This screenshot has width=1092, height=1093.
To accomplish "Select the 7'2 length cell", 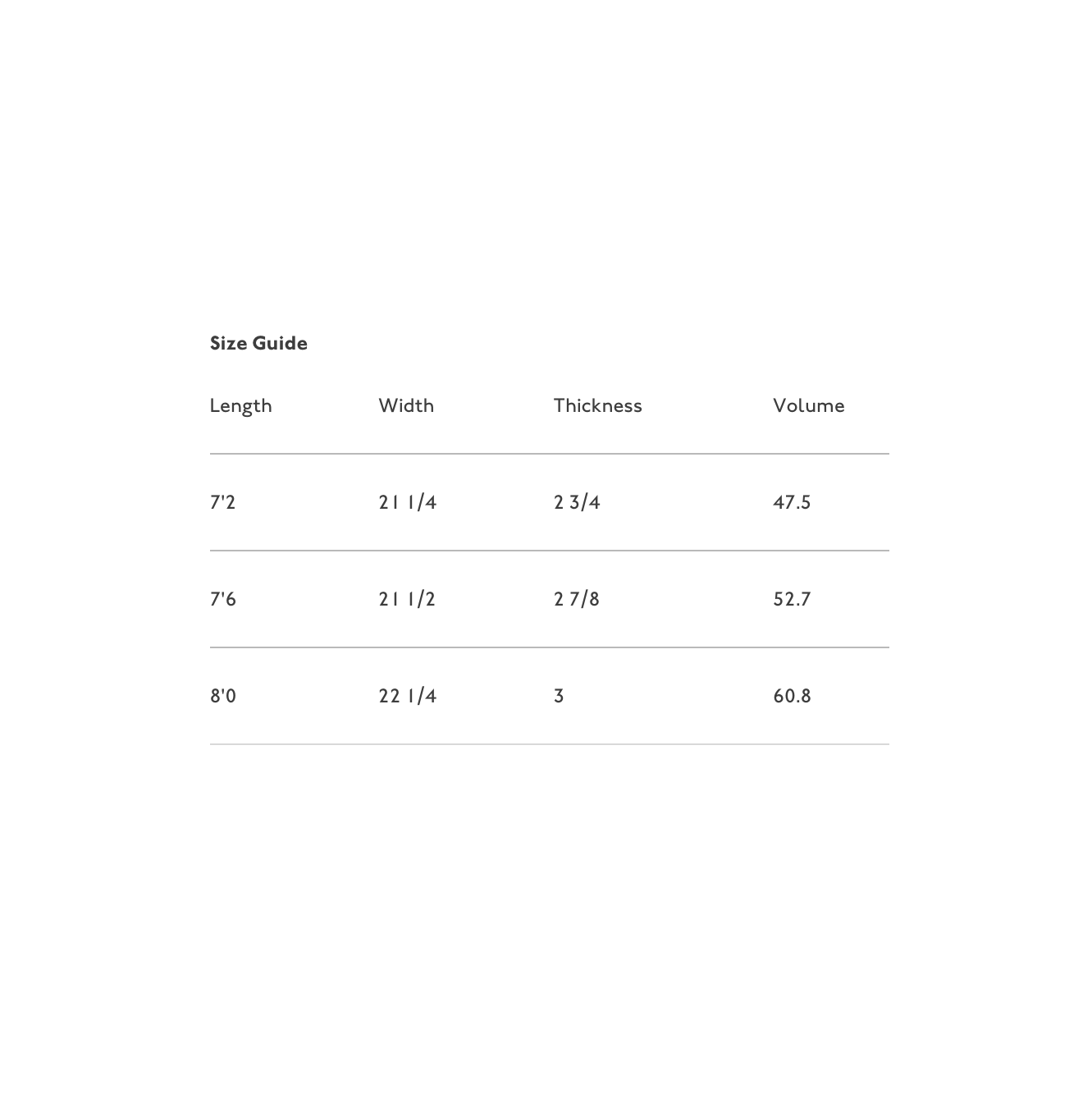I will pos(222,502).
